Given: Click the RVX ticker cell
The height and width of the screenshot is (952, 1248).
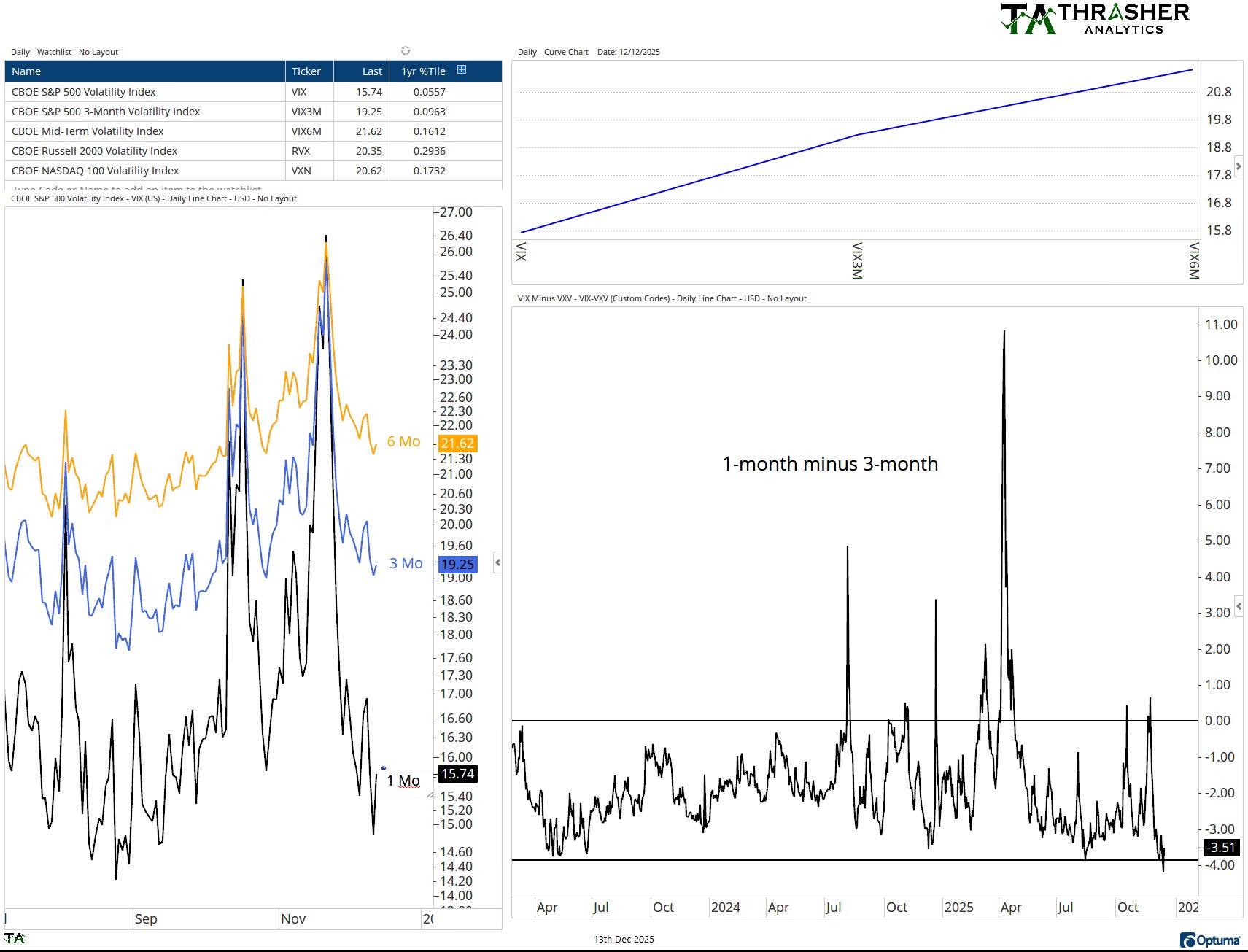Looking at the screenshot, I should click(309, 151).
